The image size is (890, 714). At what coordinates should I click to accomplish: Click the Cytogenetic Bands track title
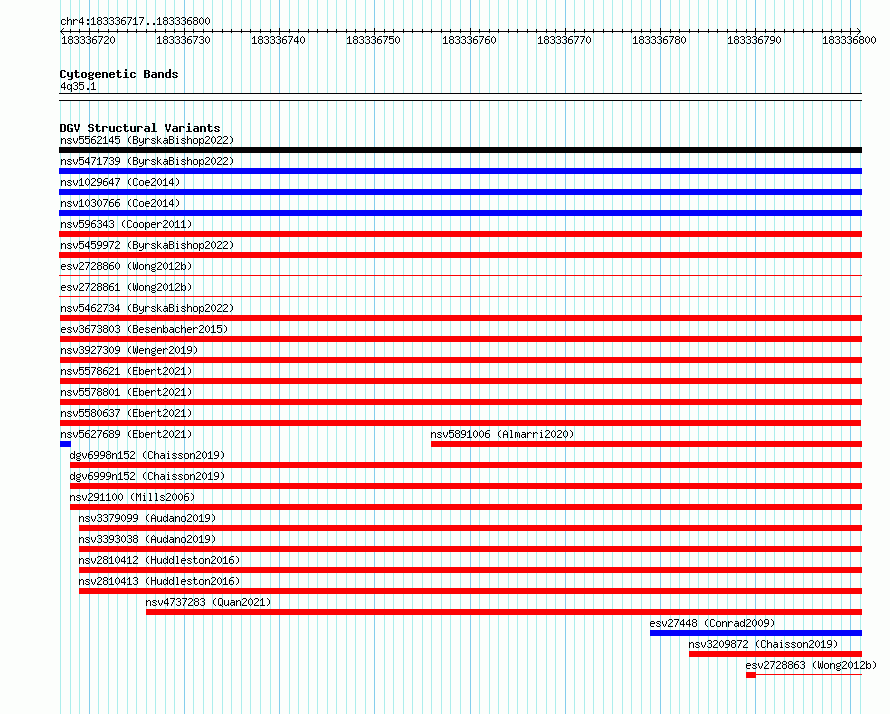click(x=119, y=74)
